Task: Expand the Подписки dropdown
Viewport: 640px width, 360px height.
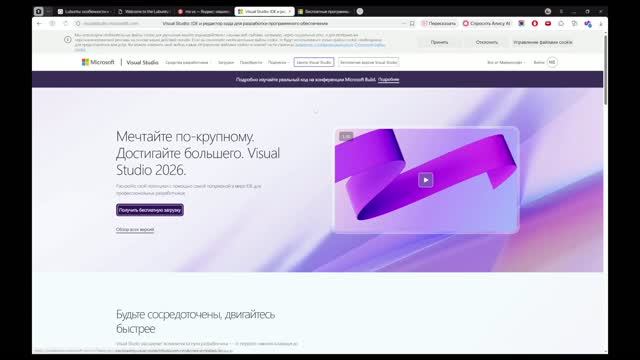Action: pos(278,62)
